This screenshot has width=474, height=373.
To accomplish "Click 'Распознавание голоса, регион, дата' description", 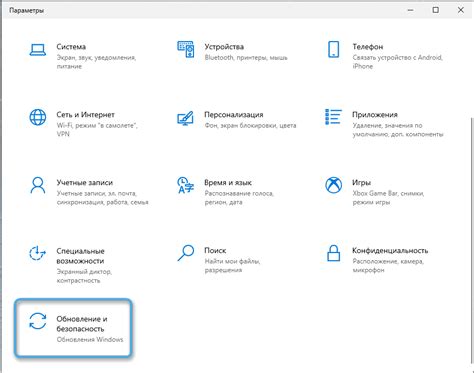I will [x=239, y=198].
